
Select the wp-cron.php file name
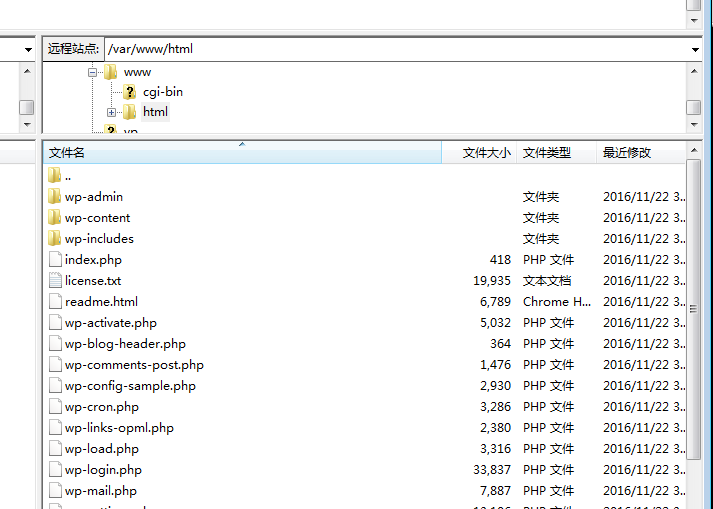(x=101, y=407)
